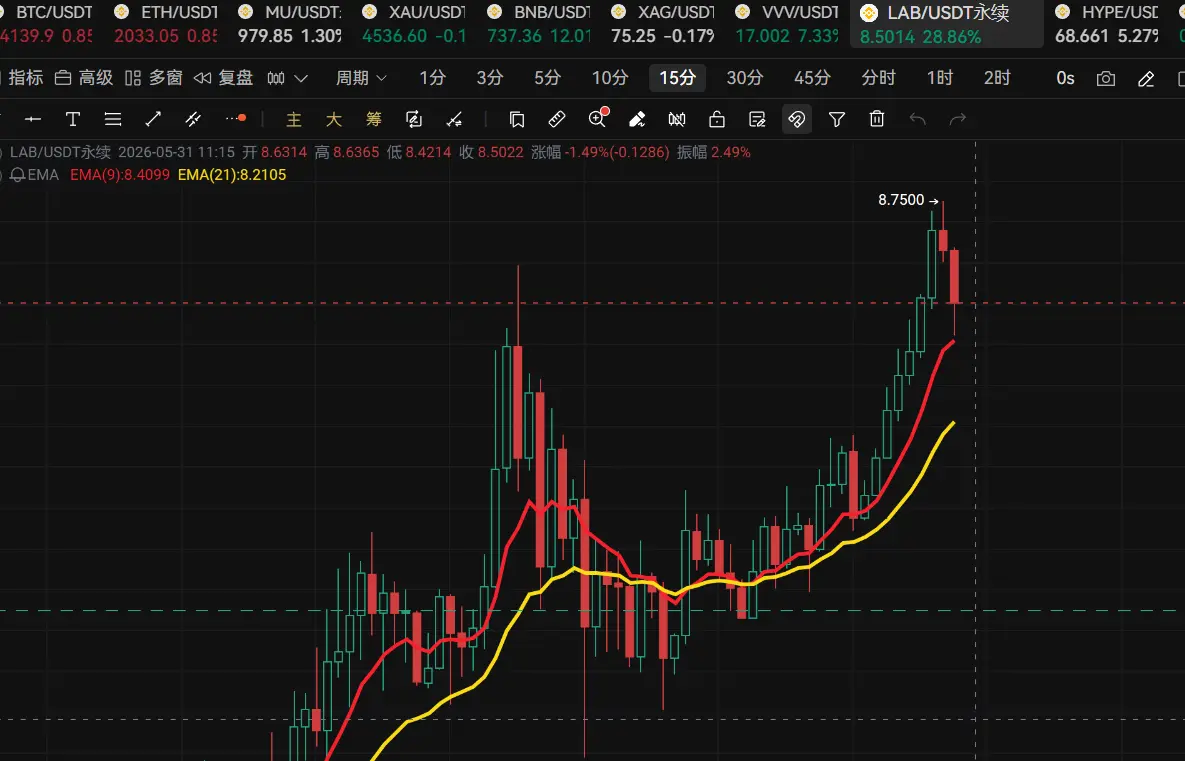Image resolution: width=1185 pixels, height=761 pixels.
Task: Open the 多窗 multi-window layout
Action: click(154, 78)
